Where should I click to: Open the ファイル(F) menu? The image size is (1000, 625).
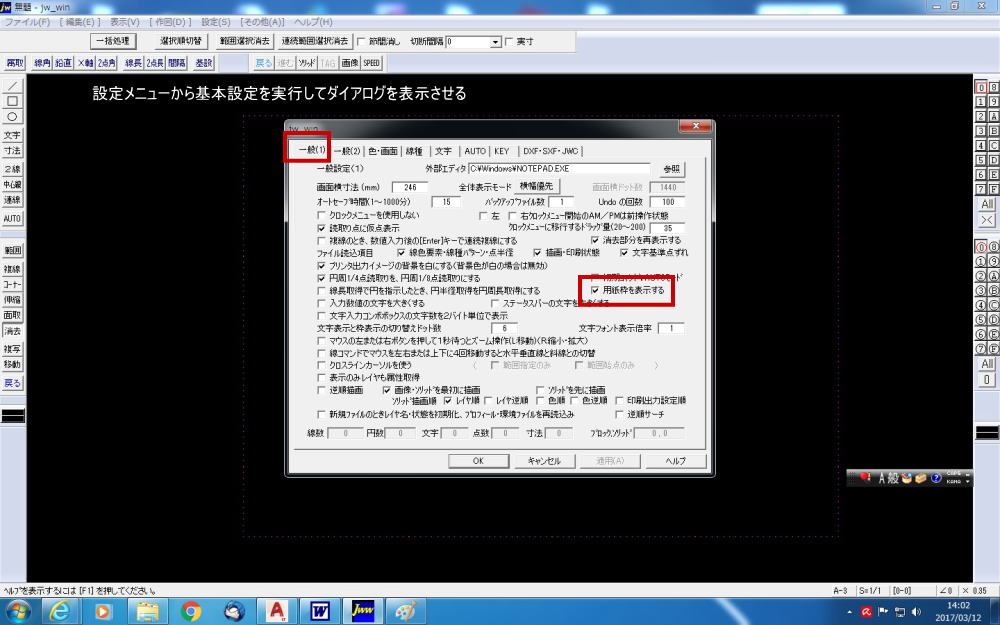(x=27, y=22)
